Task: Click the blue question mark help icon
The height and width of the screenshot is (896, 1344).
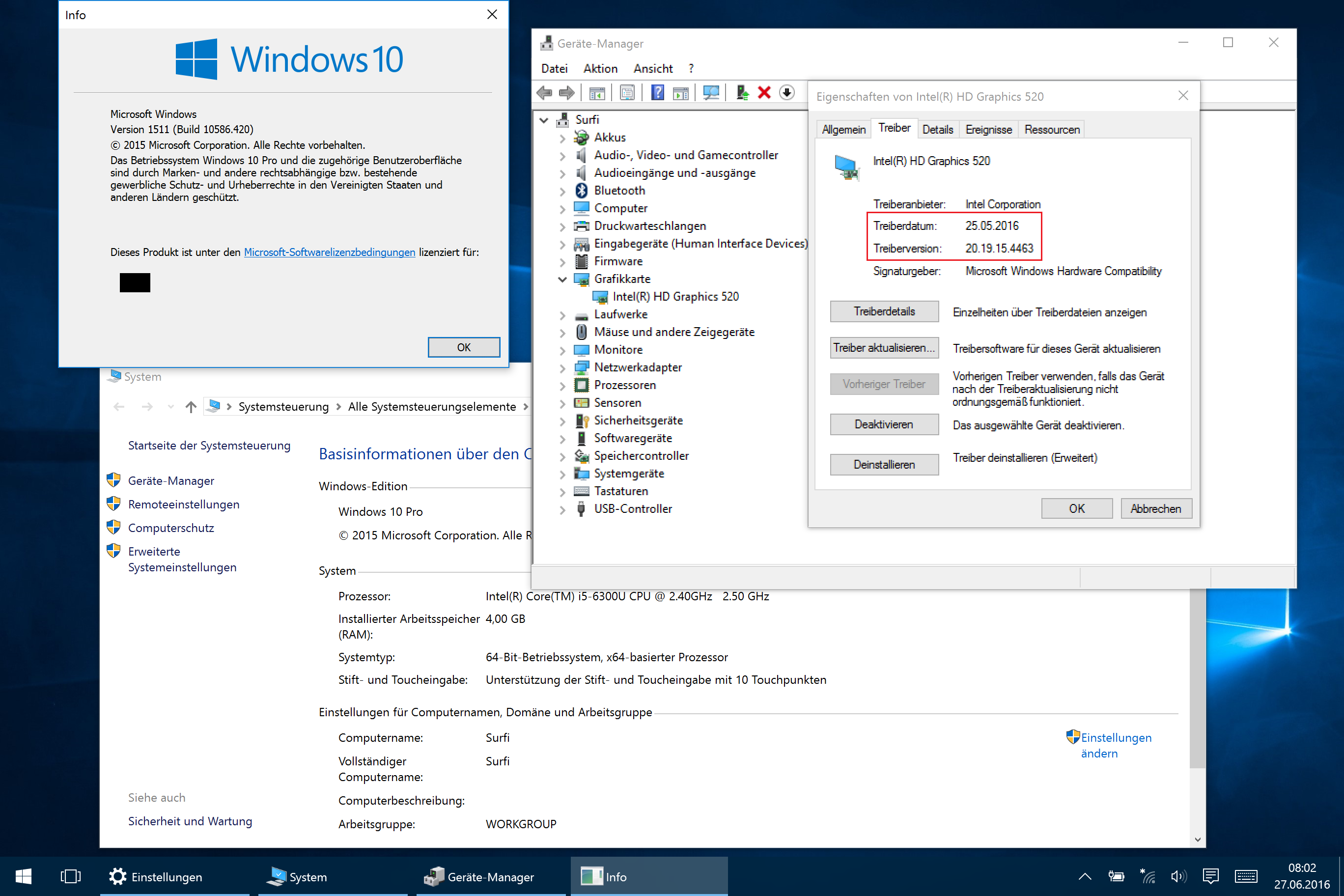Action: click(658, 92)
